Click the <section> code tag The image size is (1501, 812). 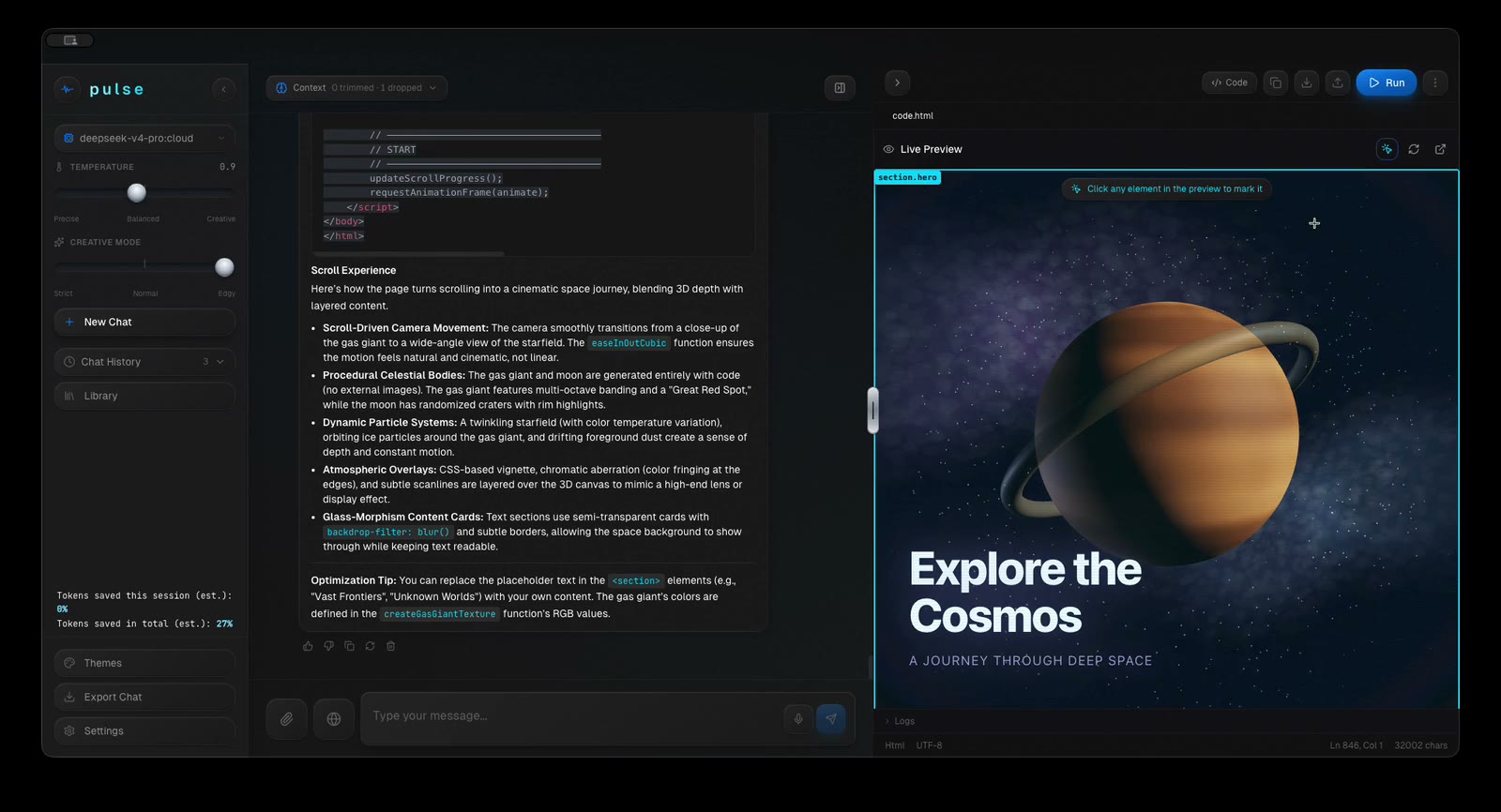pyautogui.click(x=636, y=580)
